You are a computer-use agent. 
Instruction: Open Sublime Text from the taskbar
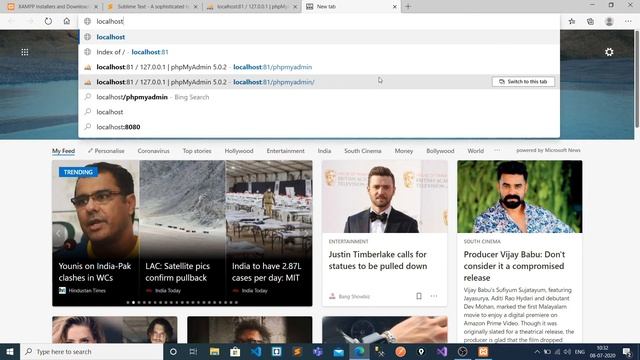297,351
